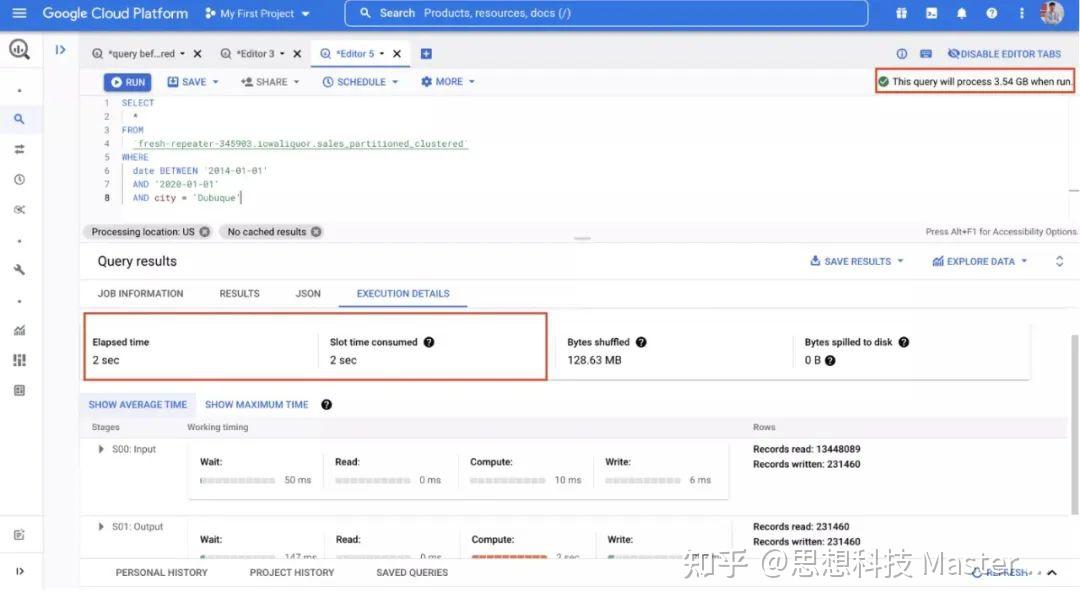Click help icon beside SHOW MAXIMUM TIME
This screenshot has width=1080, height=608.
click(326, 405)
